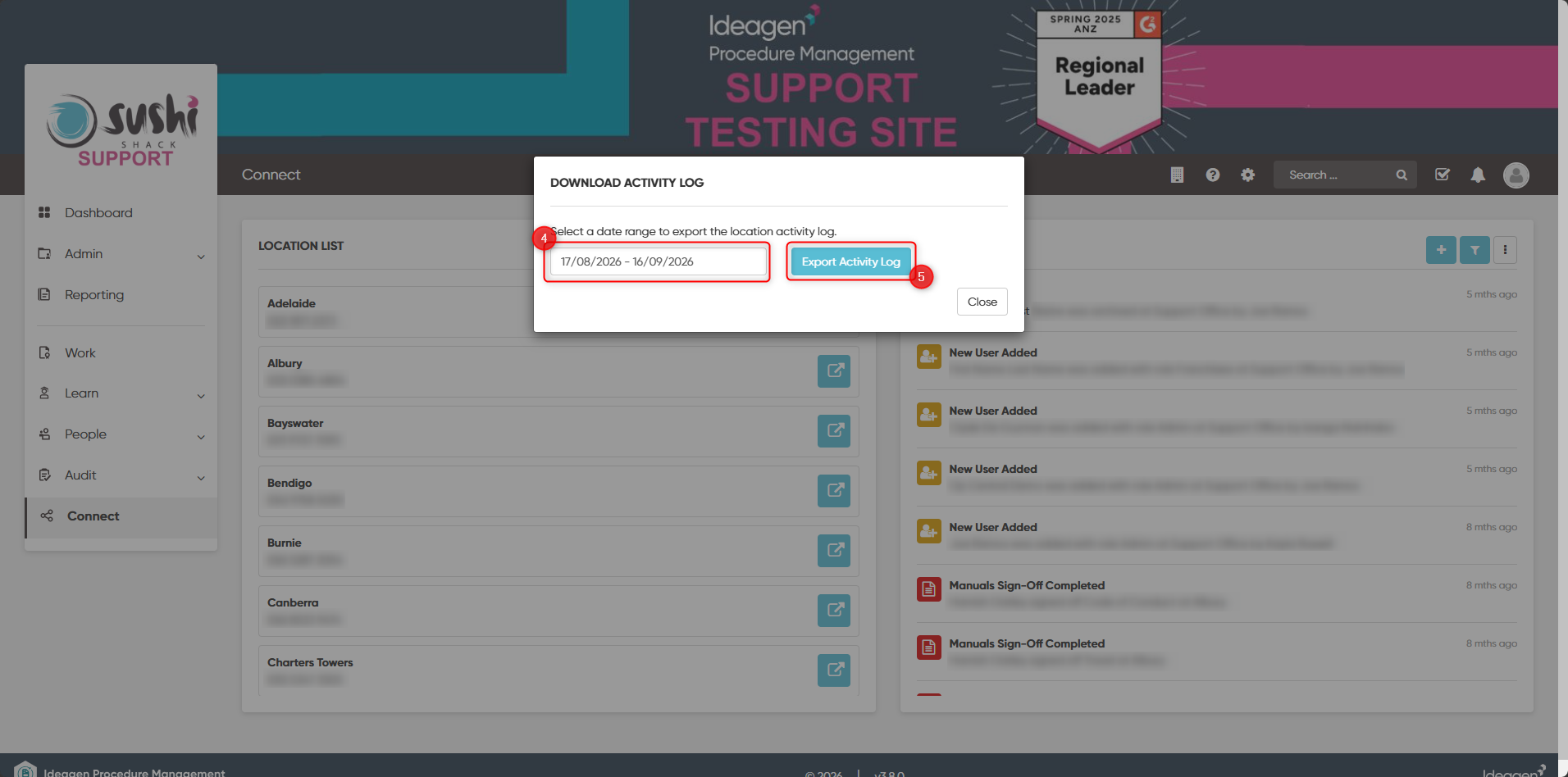This screenshot has height=777, width=1568.
Task: Open the Albury location link icon
Action: click(834, 371)
